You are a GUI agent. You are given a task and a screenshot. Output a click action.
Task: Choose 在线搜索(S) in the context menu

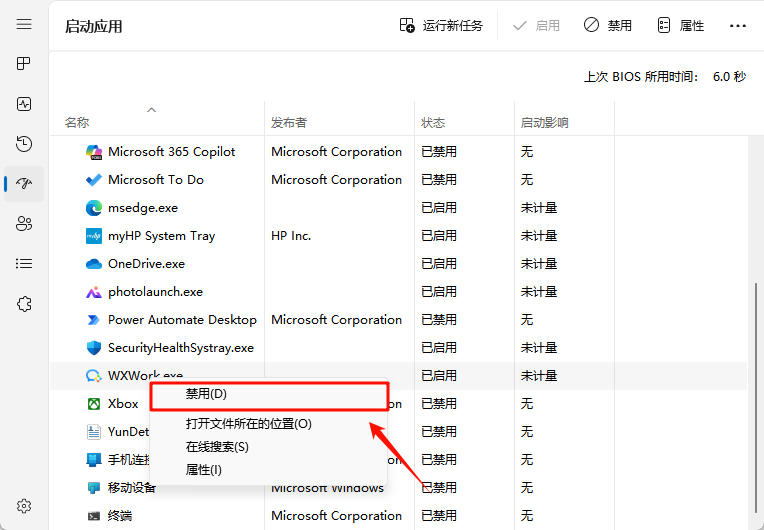coord(217,447)
